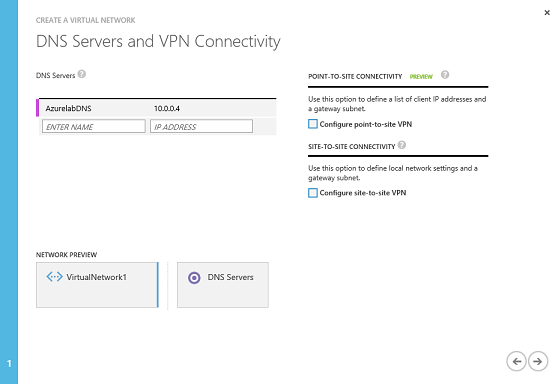
Task: Enable Configure point-to-site VPN checkbox
Action: coord(313,124)
